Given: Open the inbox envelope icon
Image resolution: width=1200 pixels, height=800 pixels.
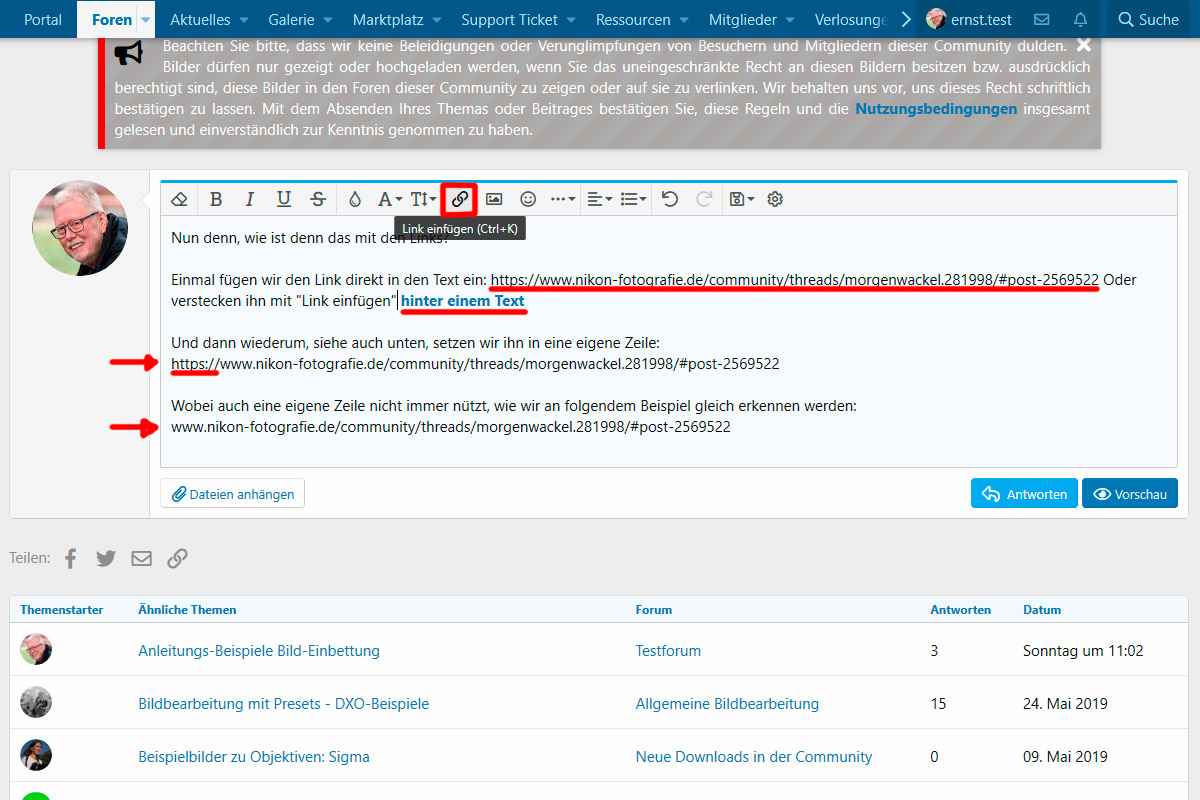Looking at the screenshot, I should tap(1042, 19).
